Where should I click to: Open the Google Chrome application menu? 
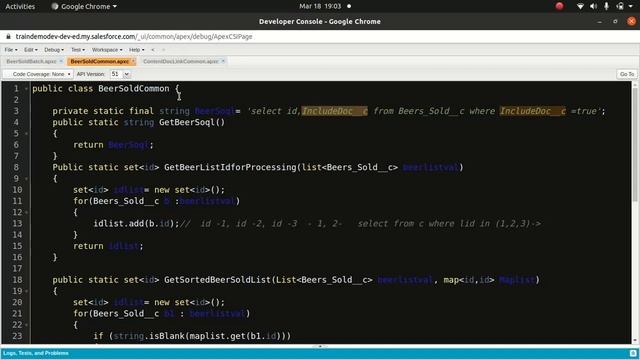pyautogui.click(x=84, y=7)
